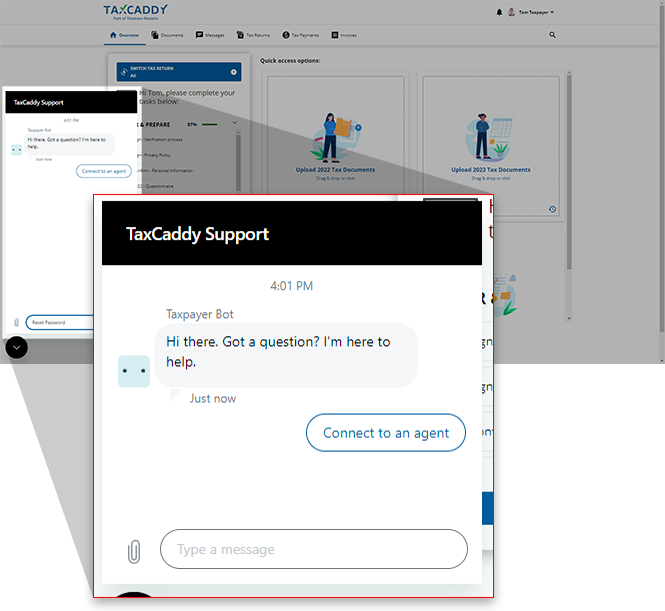Click Connect to an agent in enlarged view
Viewport: 665px width, 611px height.
click(386, 433)
